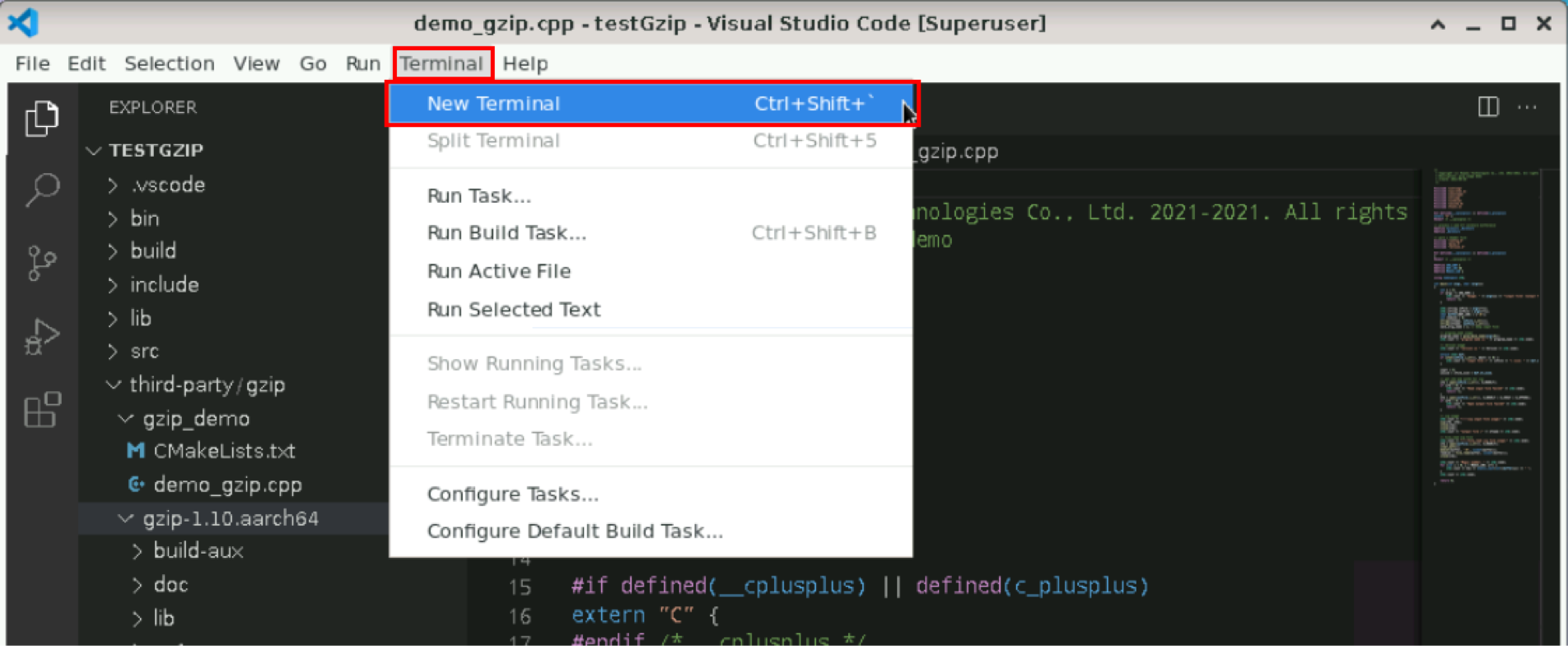The width and height of the screenshot is (1568, 646).
Task: Open CMakeLists.txt in the explorer
Action: coord(223,452)
